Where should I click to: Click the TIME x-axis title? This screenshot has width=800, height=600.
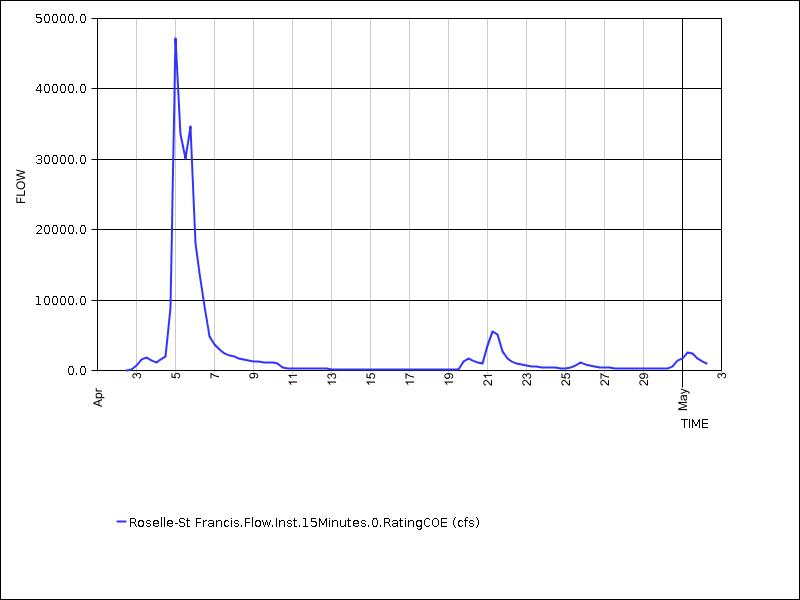coord(694,424)
